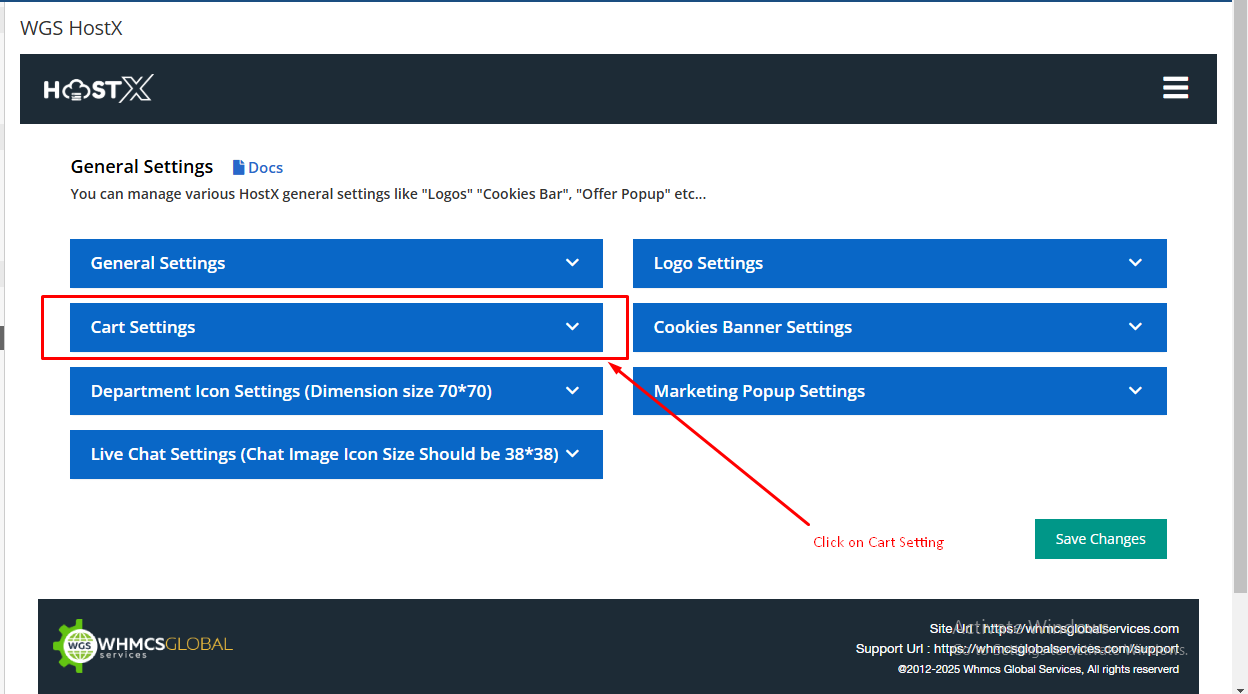This screenshot has height=694, width=1248.
Task: Click the WHMCS Global Services footer logo
Action: 143,645
